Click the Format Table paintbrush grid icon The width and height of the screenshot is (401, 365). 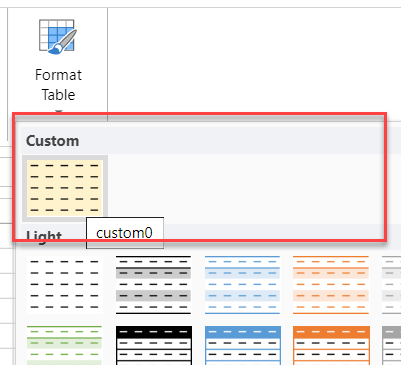pyautogui.click(x=58, y=37)
